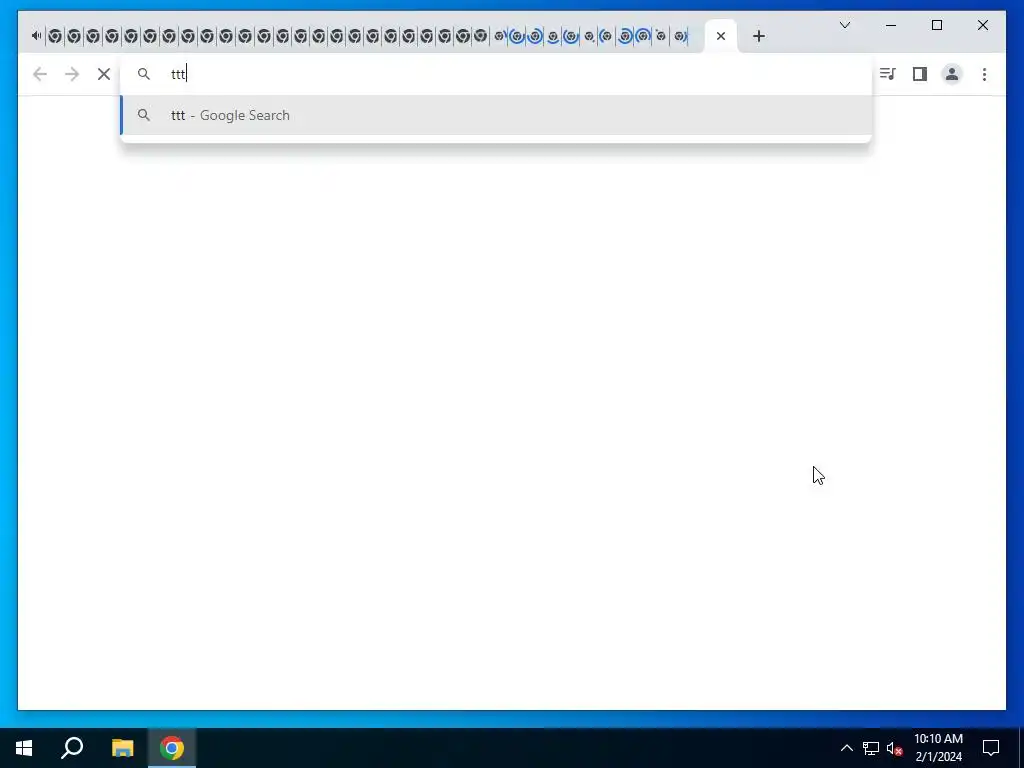Screen dimensions: 1024x768
Task: Click the Chrome taskbar icon
Action: pyautogui.click(x=172, y=748)
